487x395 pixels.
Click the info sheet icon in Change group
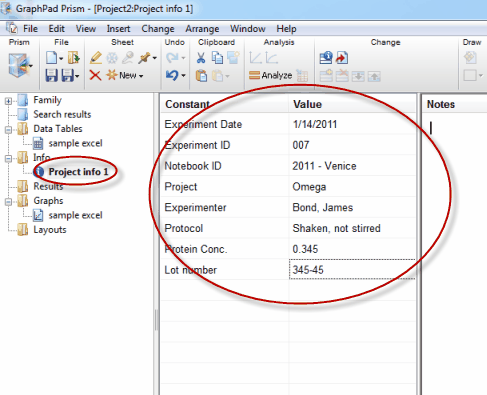click(x=326, y=58)
